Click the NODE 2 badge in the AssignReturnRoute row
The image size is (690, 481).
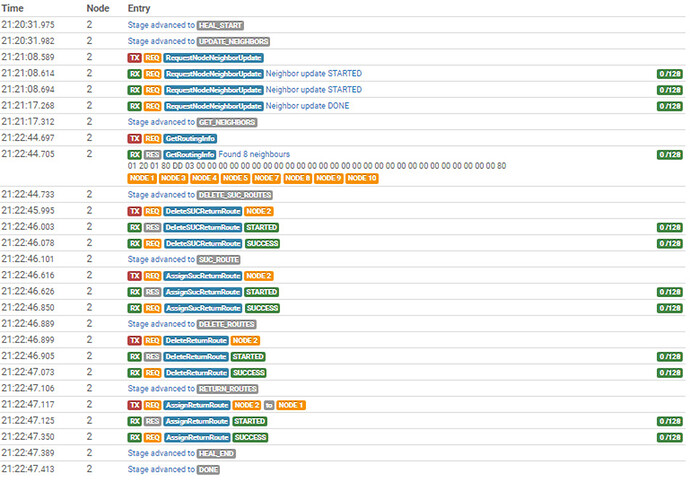[x=247, y=405]
